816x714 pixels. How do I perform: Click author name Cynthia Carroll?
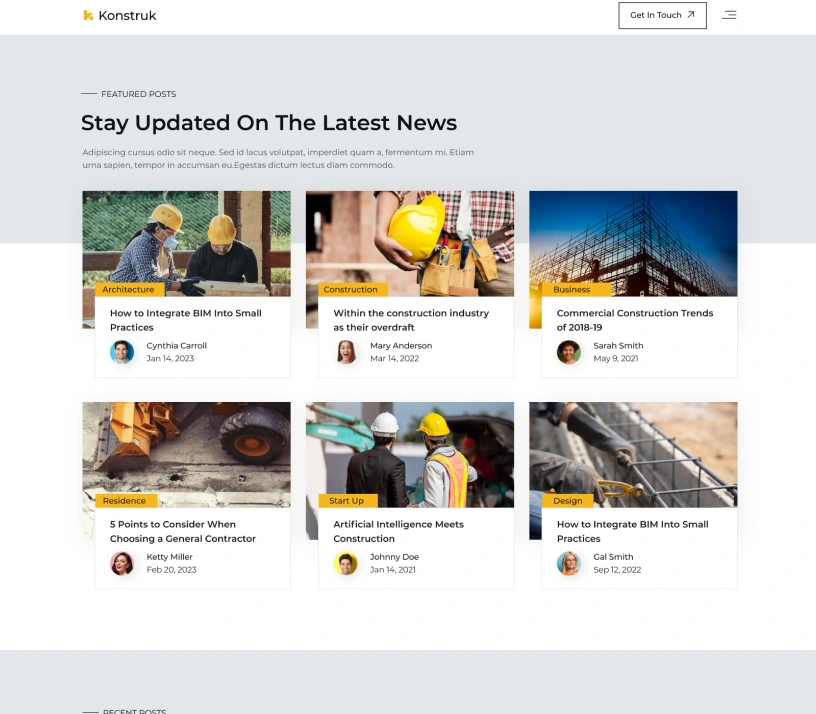[x=176, y=346]
